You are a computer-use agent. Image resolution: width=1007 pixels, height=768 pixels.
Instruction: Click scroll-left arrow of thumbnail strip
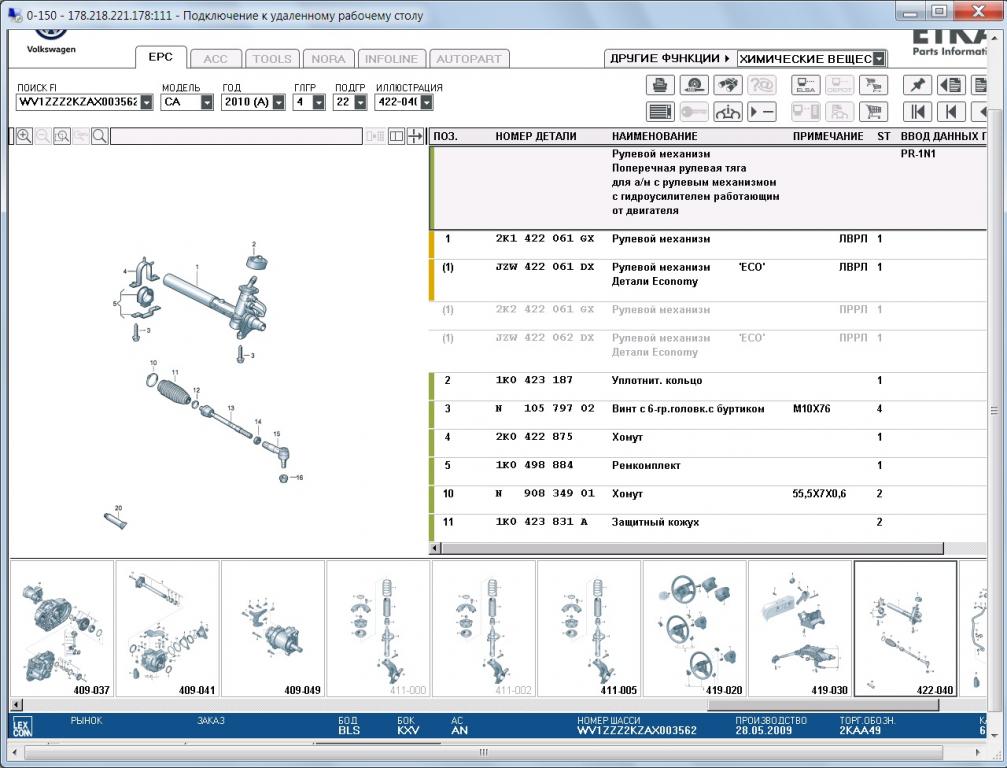[x=17, y=704]
